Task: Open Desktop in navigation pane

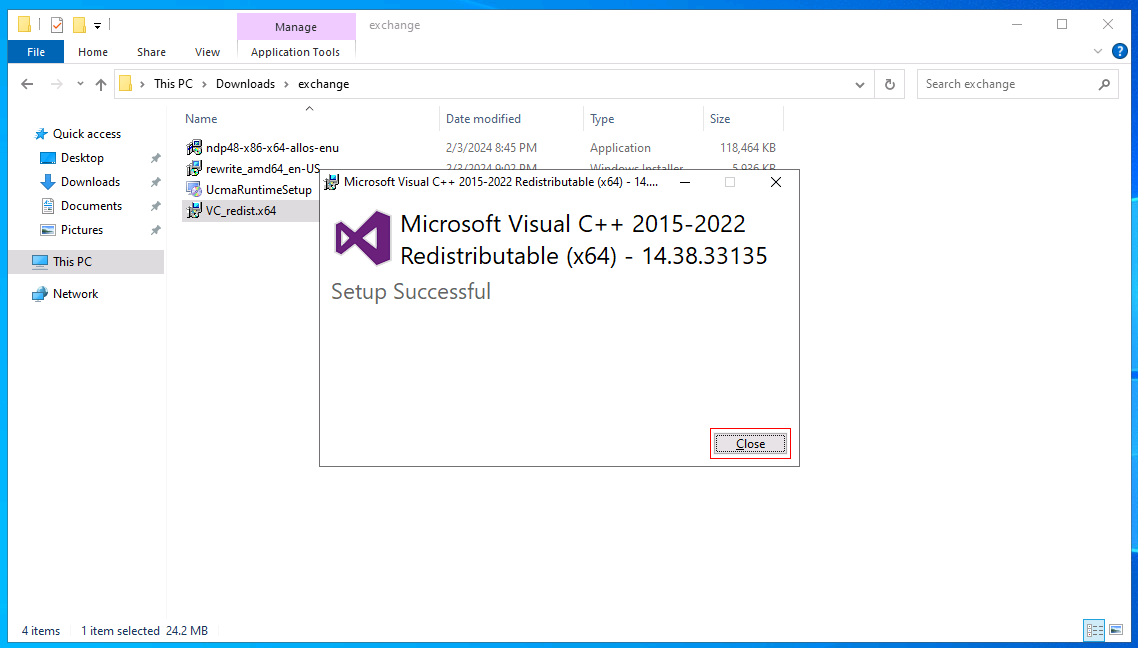Action: [82, 158]
